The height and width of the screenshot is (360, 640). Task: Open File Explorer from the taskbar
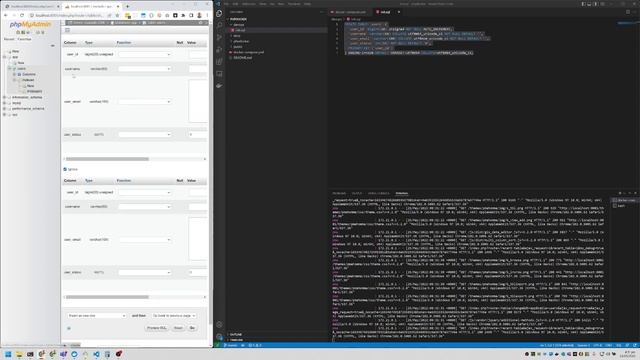(19, 354)
